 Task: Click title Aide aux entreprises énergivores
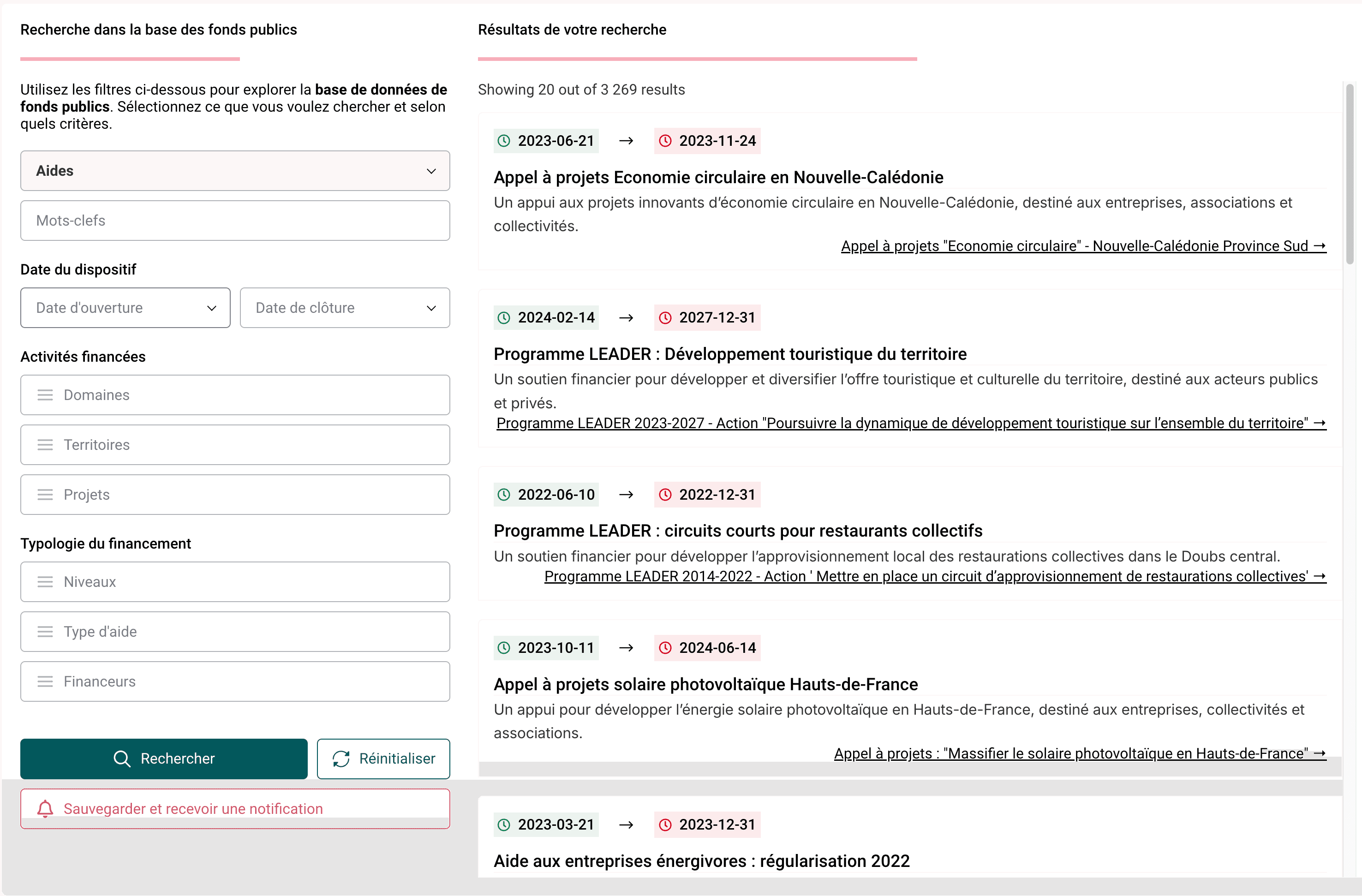tap(702, 861)
